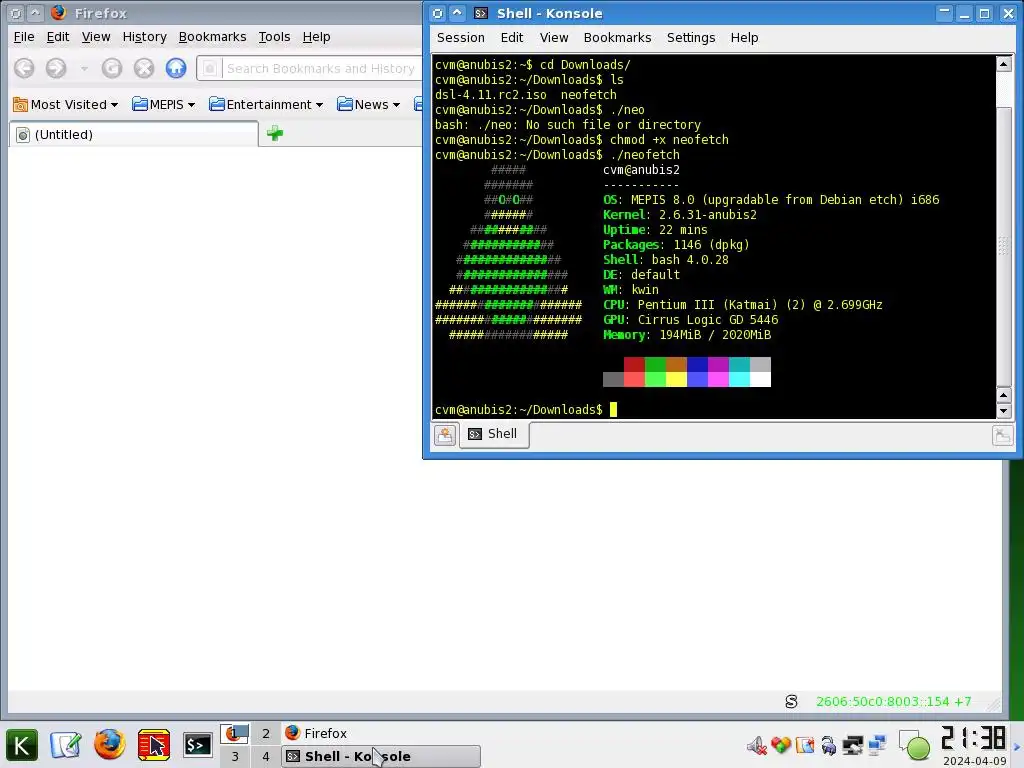Open Konsole View menu
1024x768 pixels.
[554, 38]
